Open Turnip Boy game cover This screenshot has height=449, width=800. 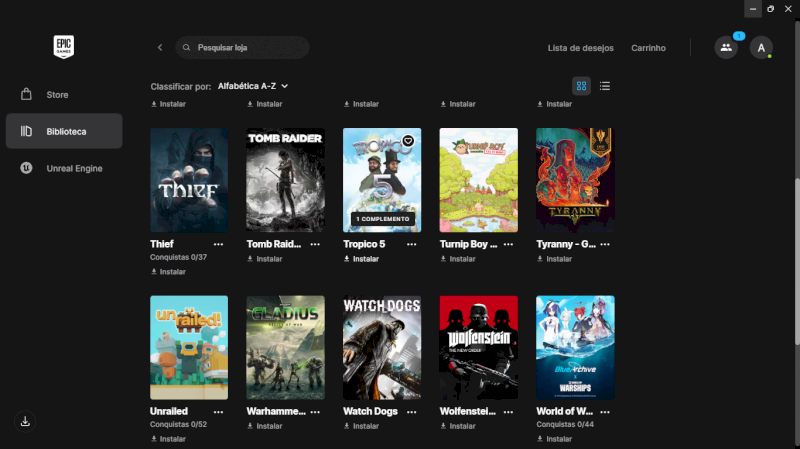479,180
